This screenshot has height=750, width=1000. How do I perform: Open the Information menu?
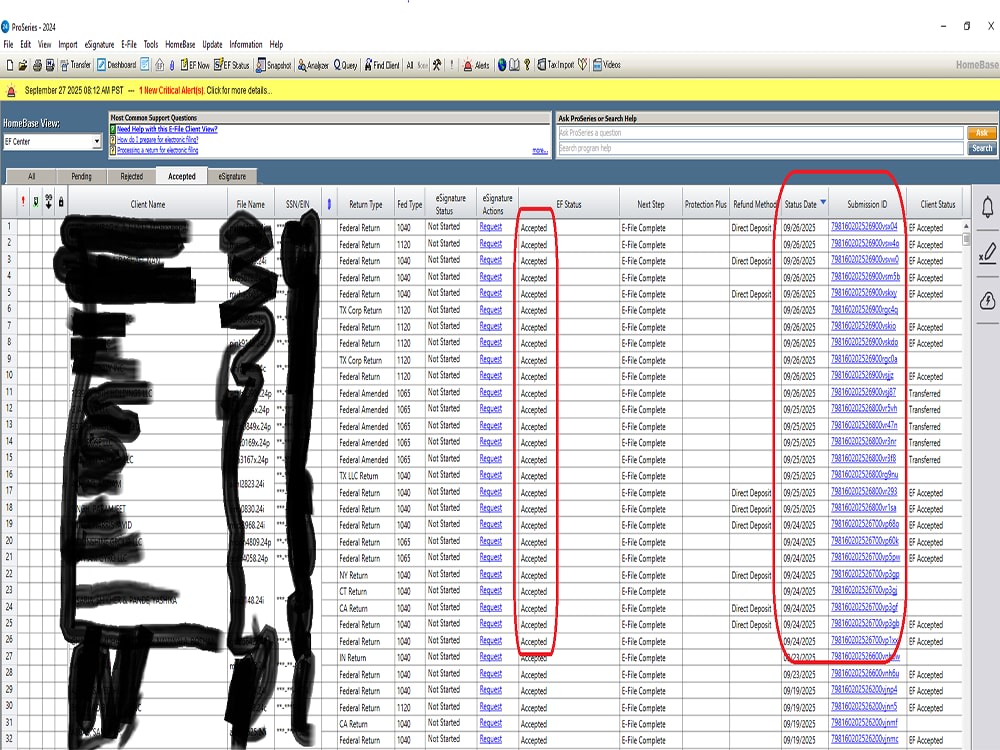[246, 45]
